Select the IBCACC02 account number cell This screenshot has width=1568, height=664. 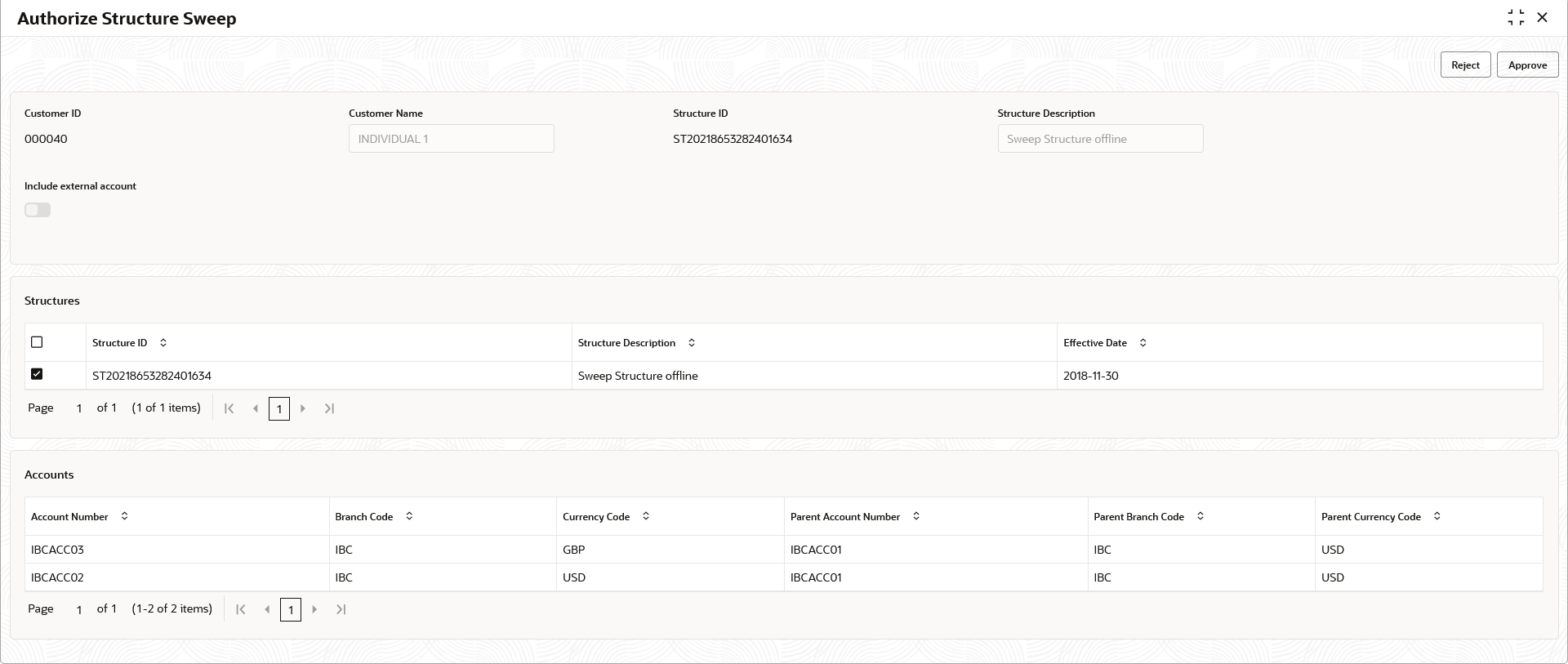[x=177, y=577]
